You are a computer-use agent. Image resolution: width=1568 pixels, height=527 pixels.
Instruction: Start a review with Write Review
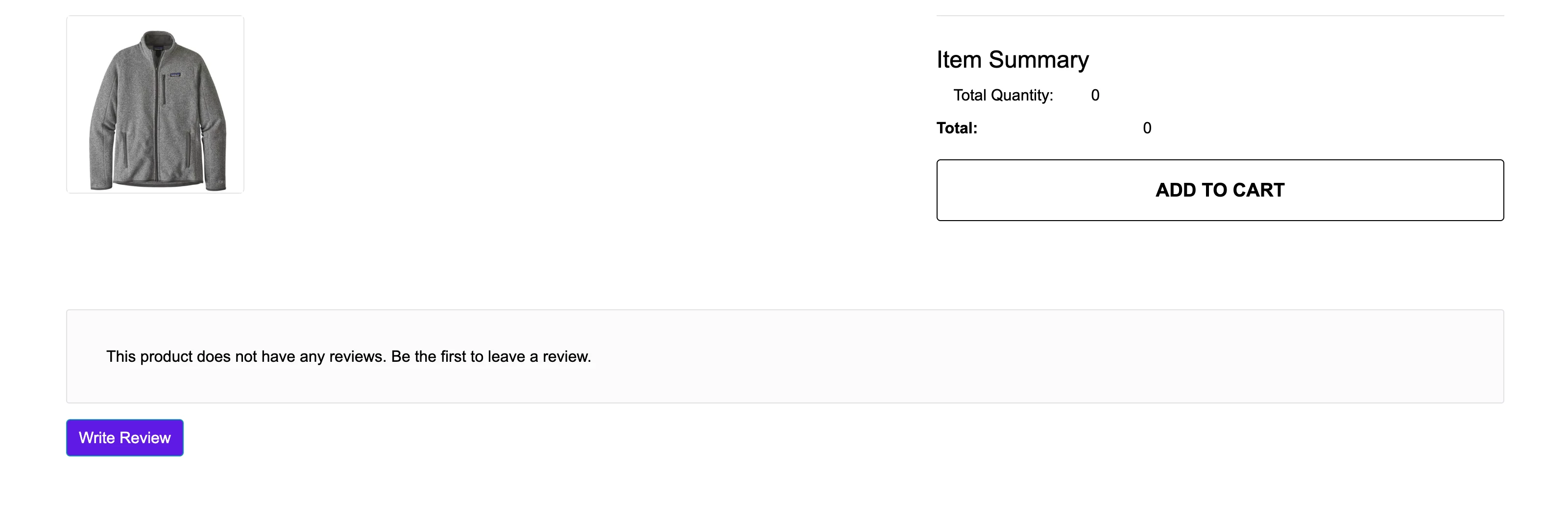coord(125,437)
